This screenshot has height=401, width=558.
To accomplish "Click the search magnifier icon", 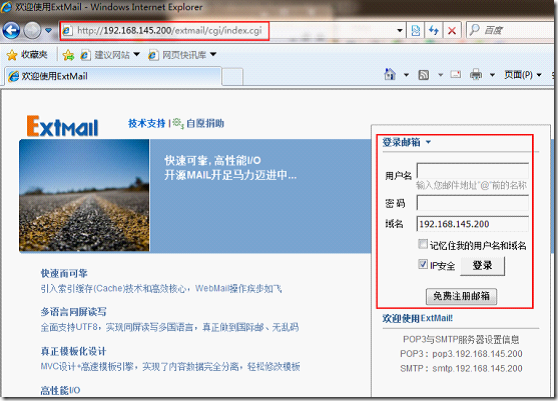I will click(x=474, y=30).
